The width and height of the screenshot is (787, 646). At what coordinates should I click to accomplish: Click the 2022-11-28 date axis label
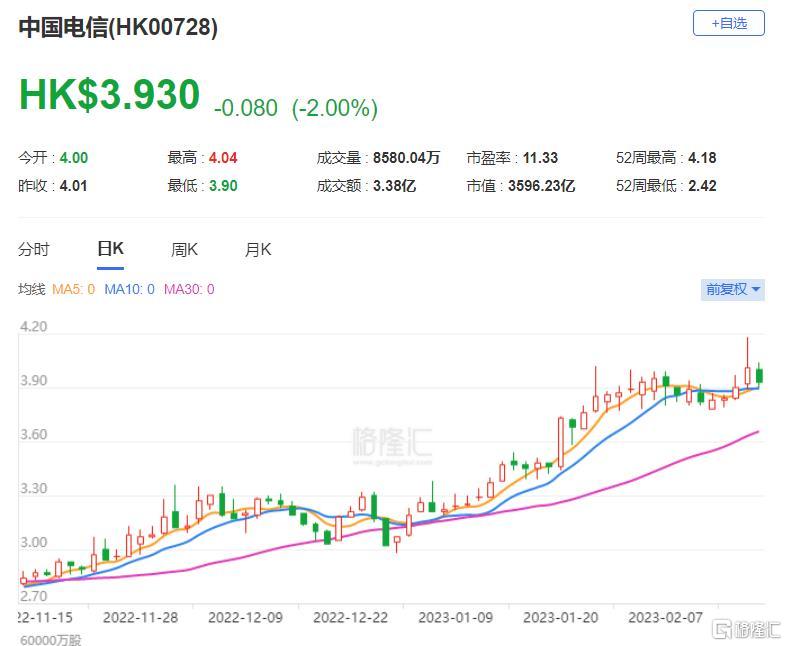pos(141,617)
